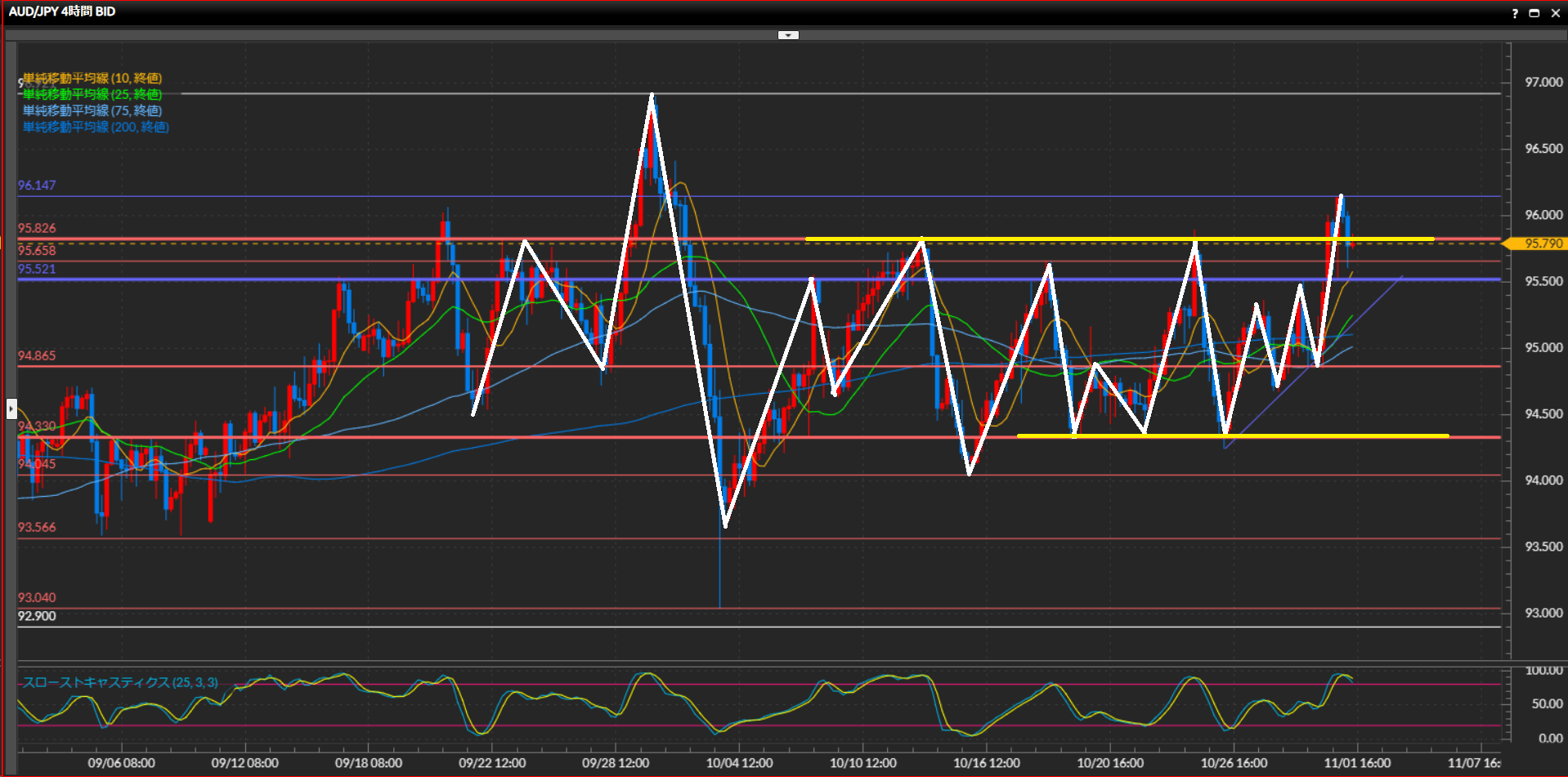Close the AUD/JPY chart panel
The height and width of the screenshot is (777, 1568).
tap(1555, 13)
